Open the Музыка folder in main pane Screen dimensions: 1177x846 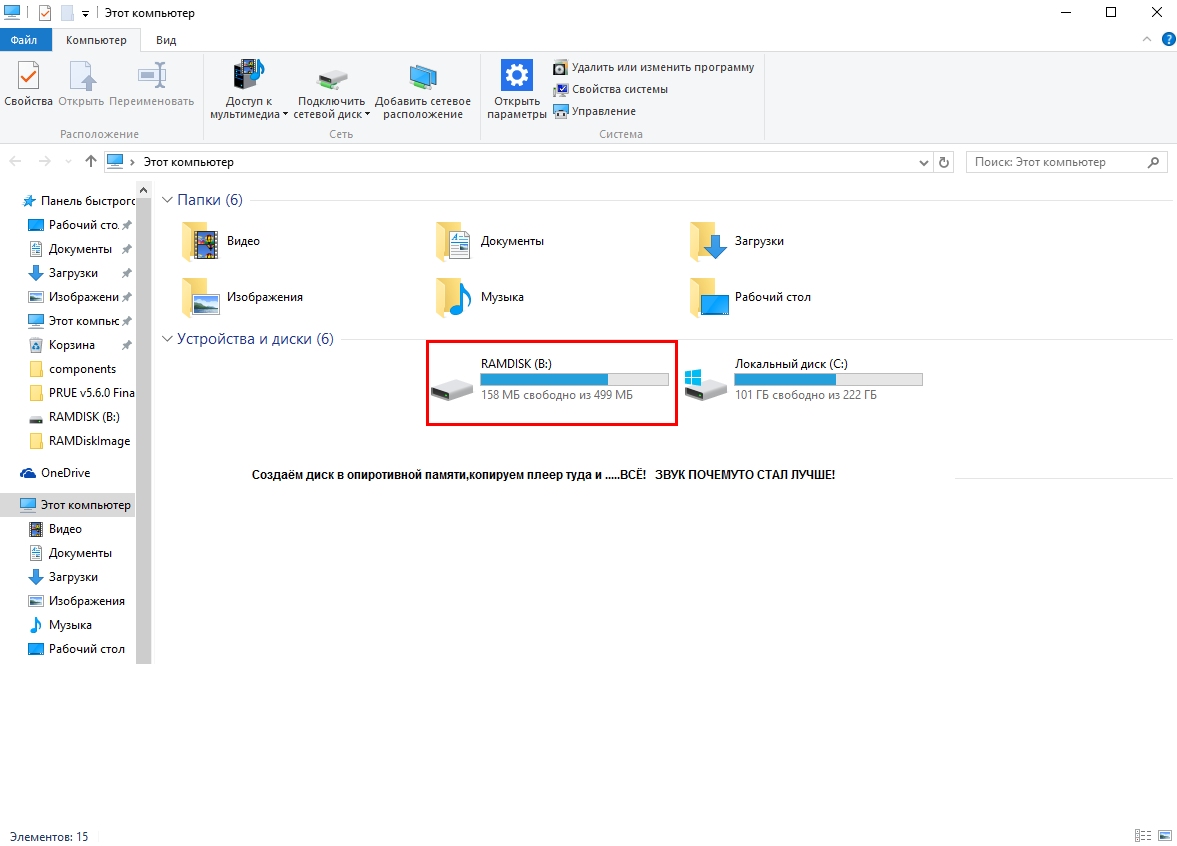coord(480,297)
